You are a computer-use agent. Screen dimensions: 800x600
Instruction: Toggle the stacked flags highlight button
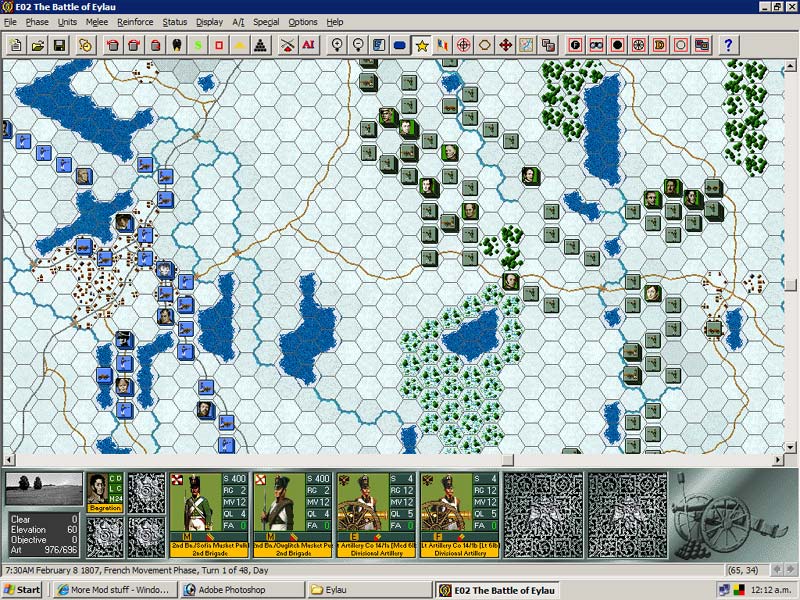pos(702,45)
